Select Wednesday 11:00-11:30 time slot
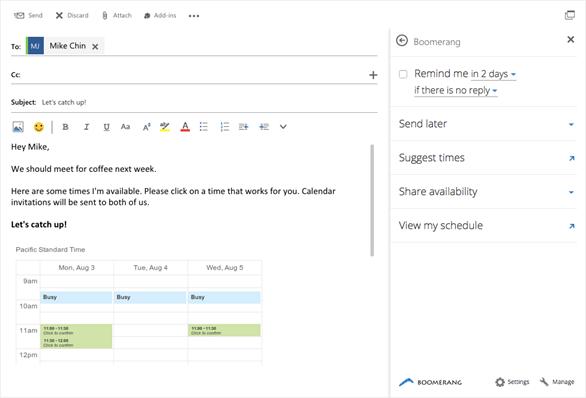The image size is (586, 398). (224, 330)
